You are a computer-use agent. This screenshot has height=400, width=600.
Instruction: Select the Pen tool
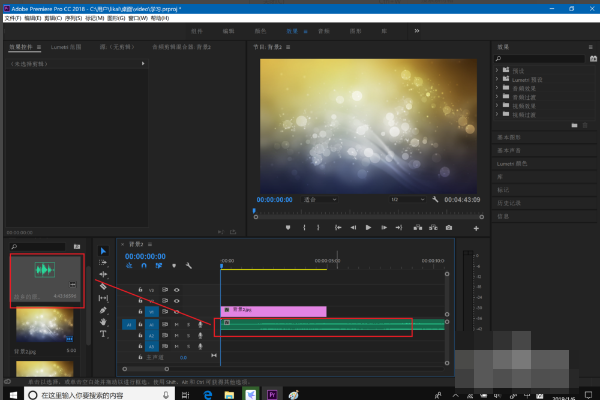[x=103, y=310]
